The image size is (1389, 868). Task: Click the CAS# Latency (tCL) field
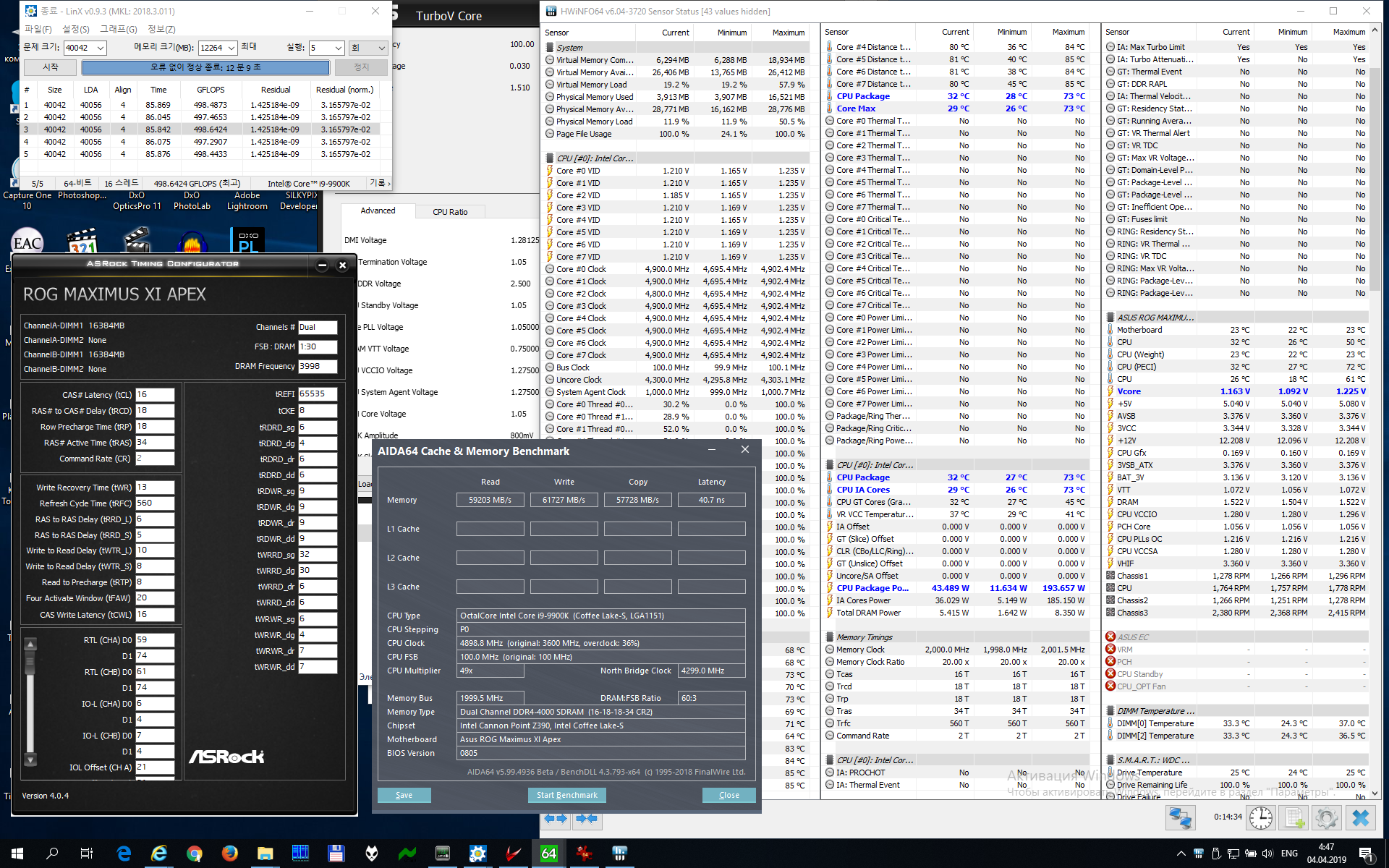click(155, 395)
